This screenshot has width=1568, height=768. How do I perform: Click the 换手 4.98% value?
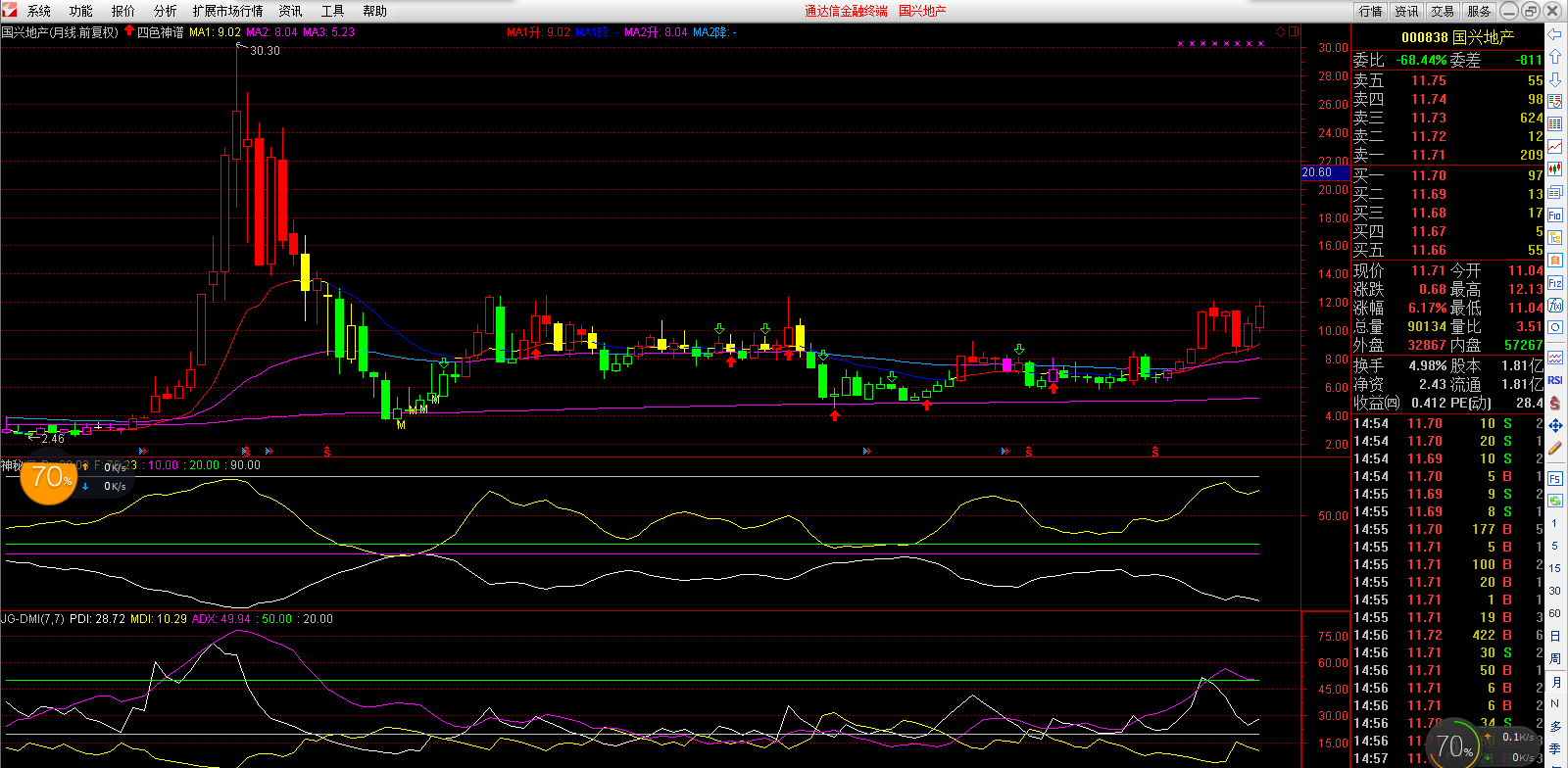[x=1428, y=365]
